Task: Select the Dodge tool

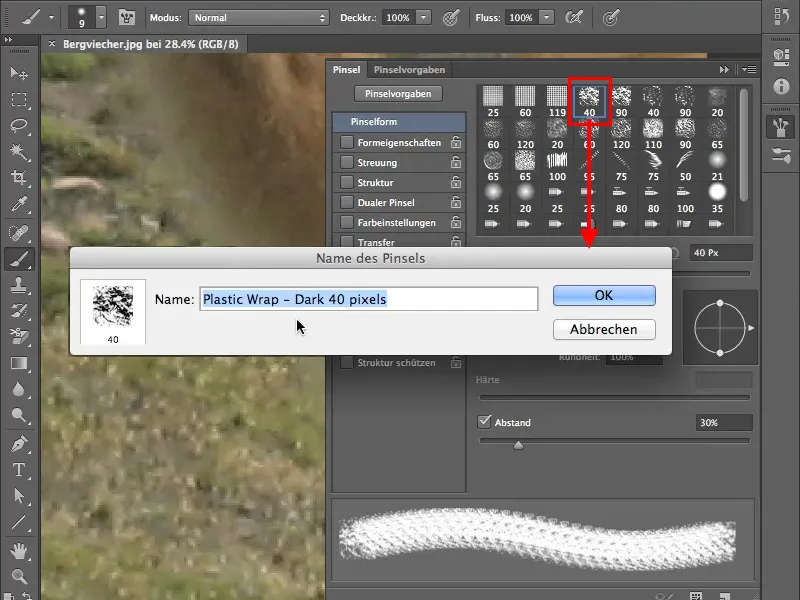Action: pyautogui.click(x=19, y=415)
